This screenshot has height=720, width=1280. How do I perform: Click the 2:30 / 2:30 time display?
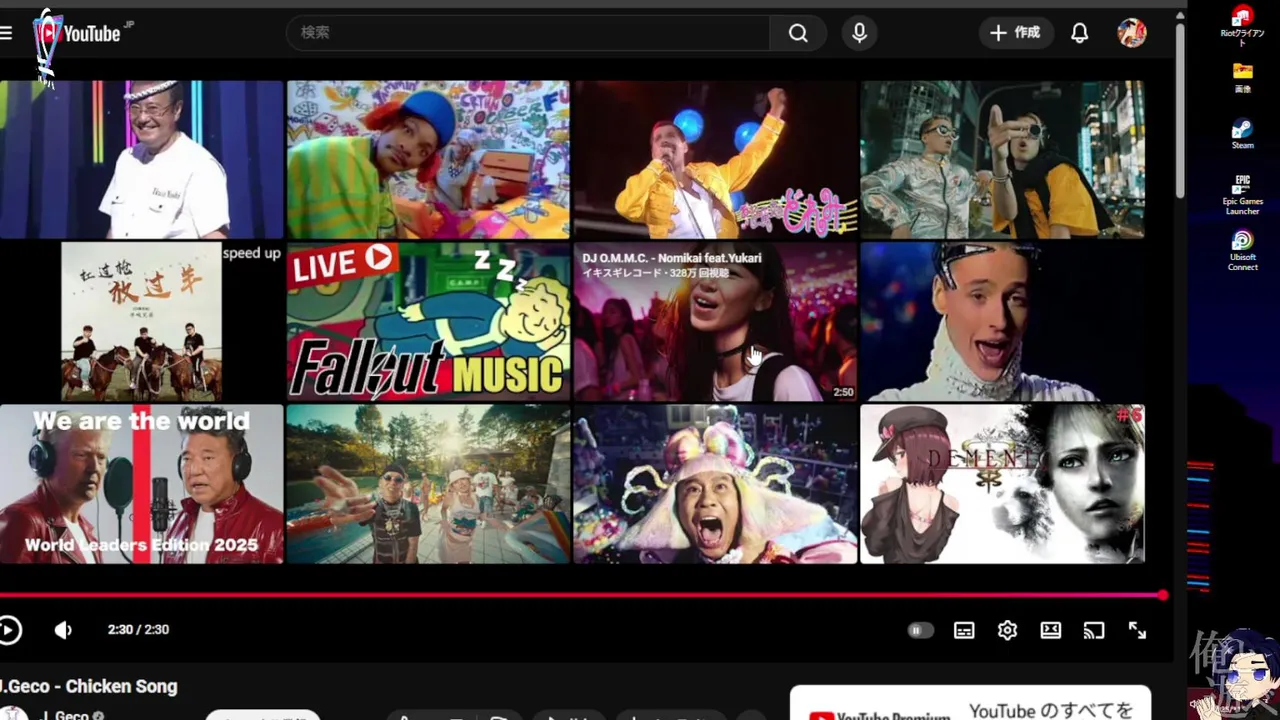tap(138, 630)
